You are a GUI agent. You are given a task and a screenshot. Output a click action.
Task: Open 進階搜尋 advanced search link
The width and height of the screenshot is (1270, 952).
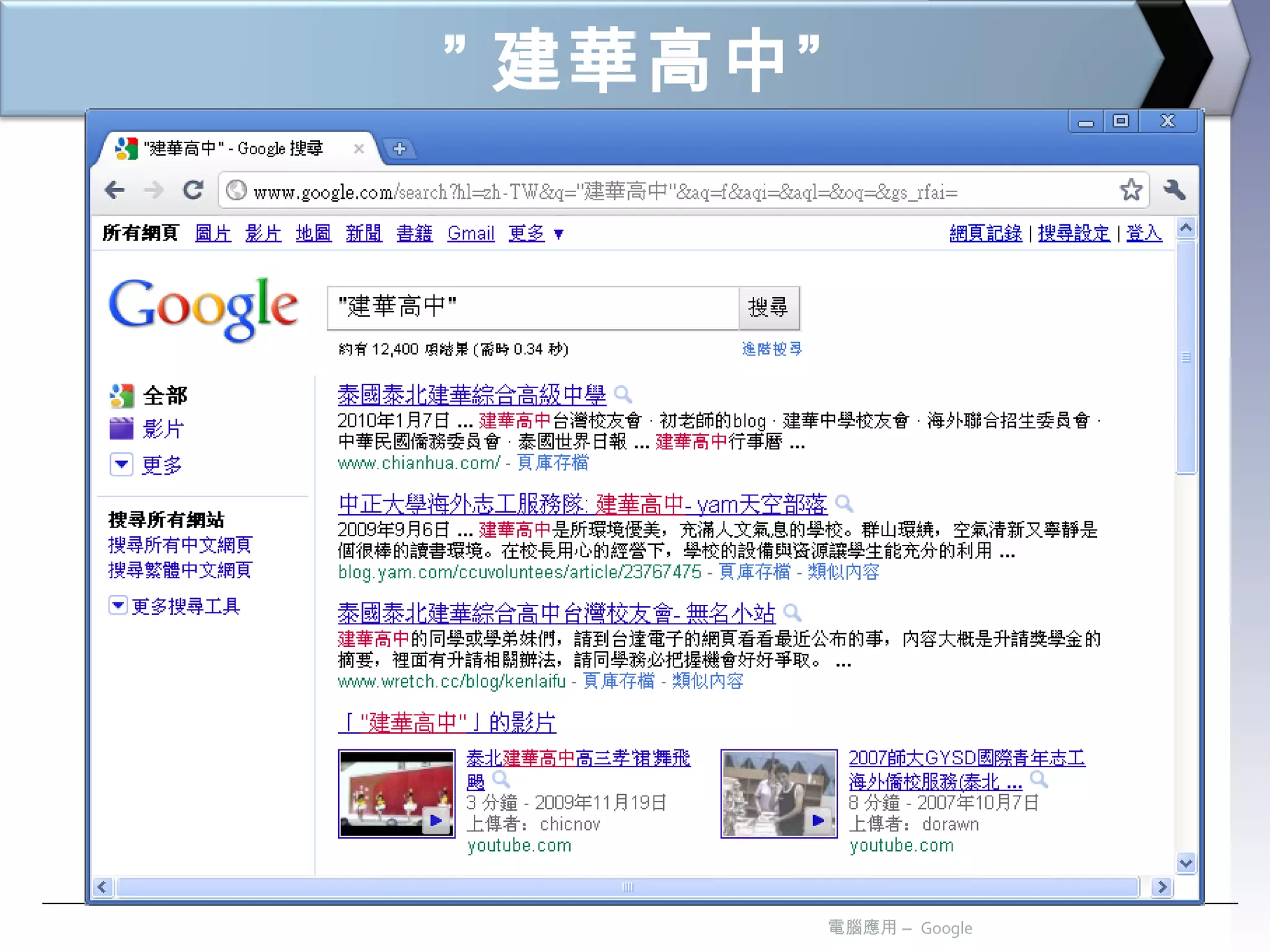pos(771,349)
